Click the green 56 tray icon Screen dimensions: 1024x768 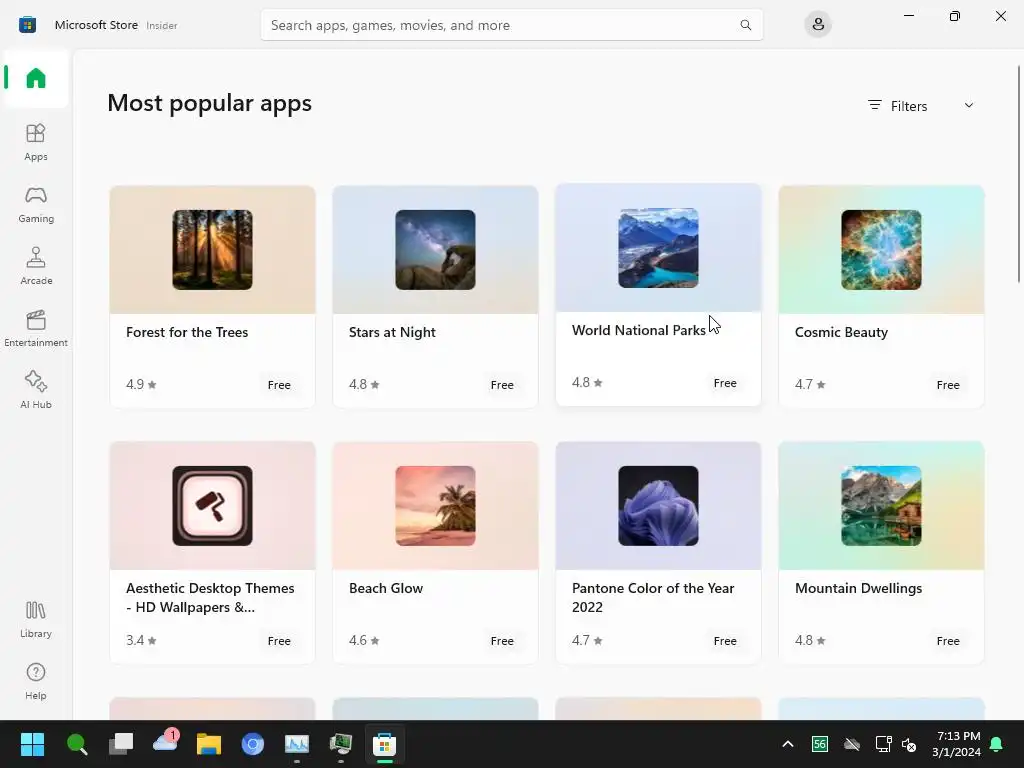(x=820, y=744)
